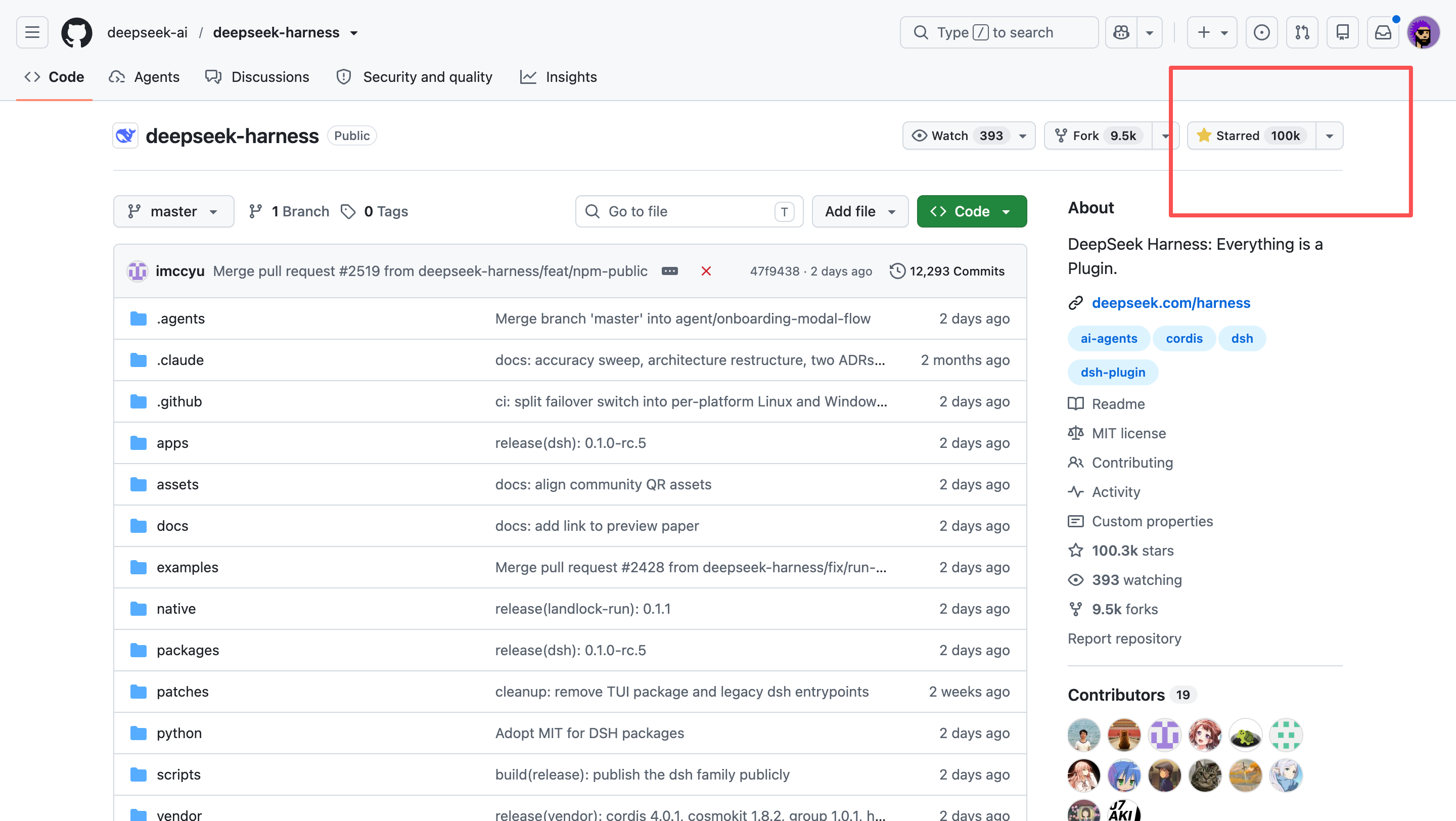Click the dsh-plugin topic tag
This screenshot has height=821, width=1456.
1112,373
